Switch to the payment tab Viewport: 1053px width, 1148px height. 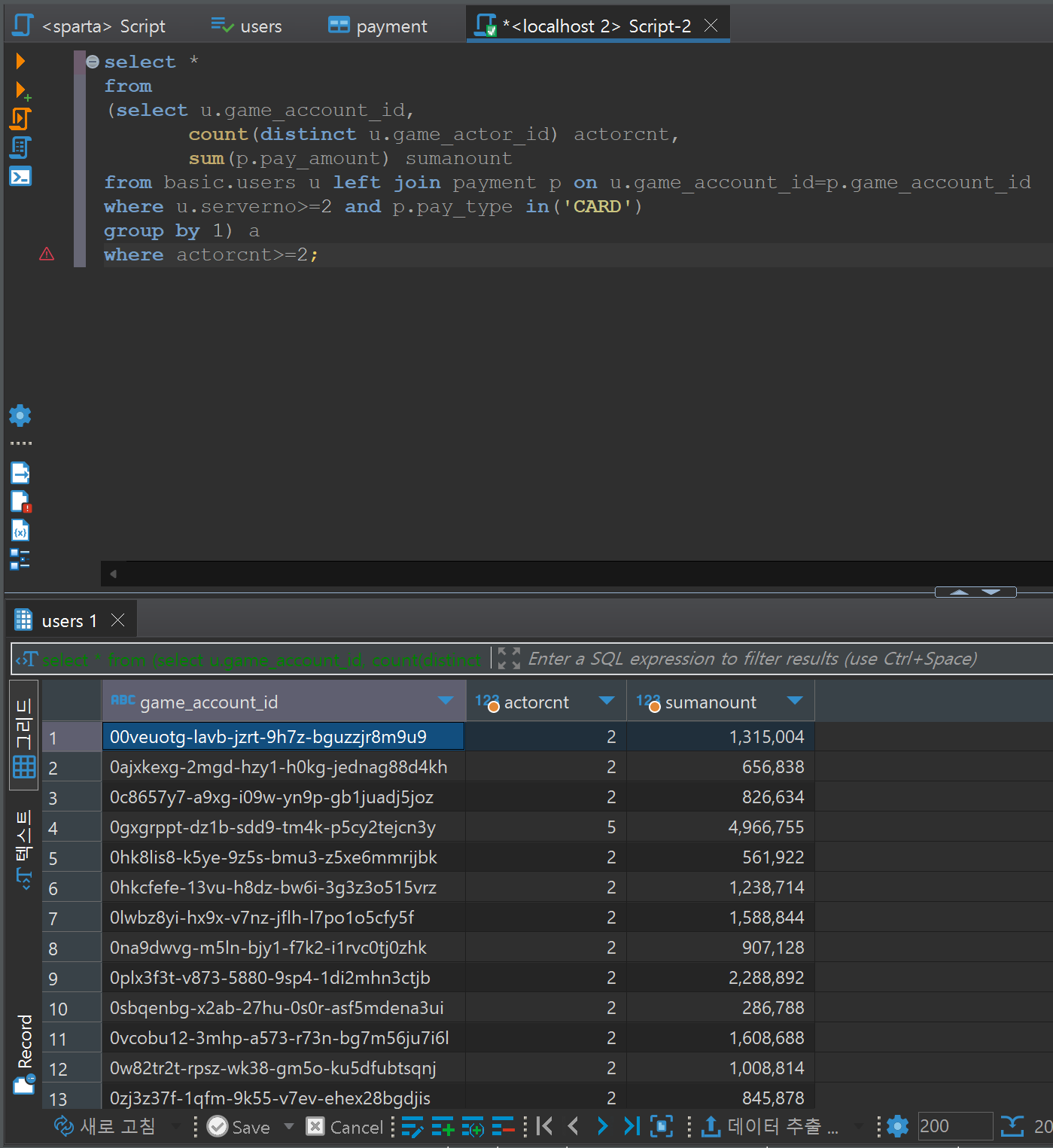[378, 26]
